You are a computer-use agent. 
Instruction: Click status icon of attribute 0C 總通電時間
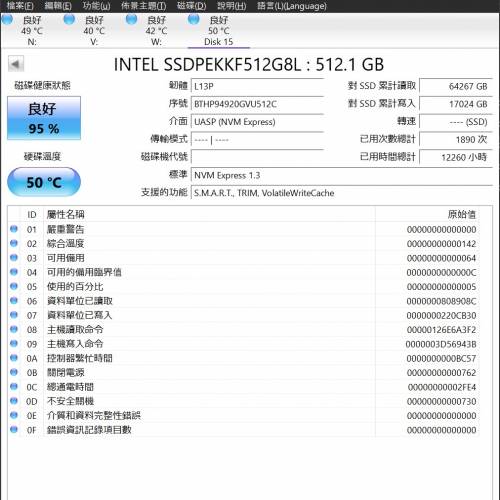point(14,387)
